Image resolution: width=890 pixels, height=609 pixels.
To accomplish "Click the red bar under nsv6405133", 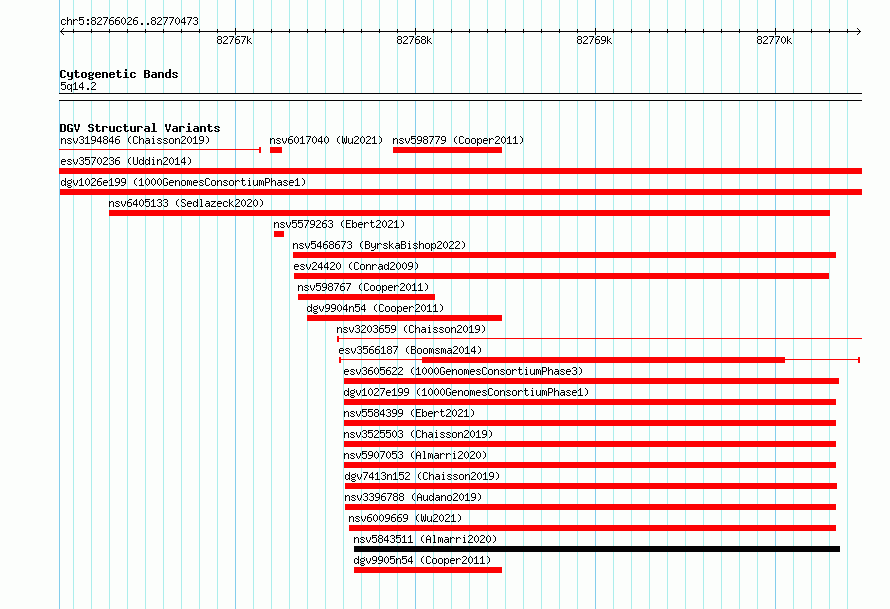I will [x=469, y=213].
